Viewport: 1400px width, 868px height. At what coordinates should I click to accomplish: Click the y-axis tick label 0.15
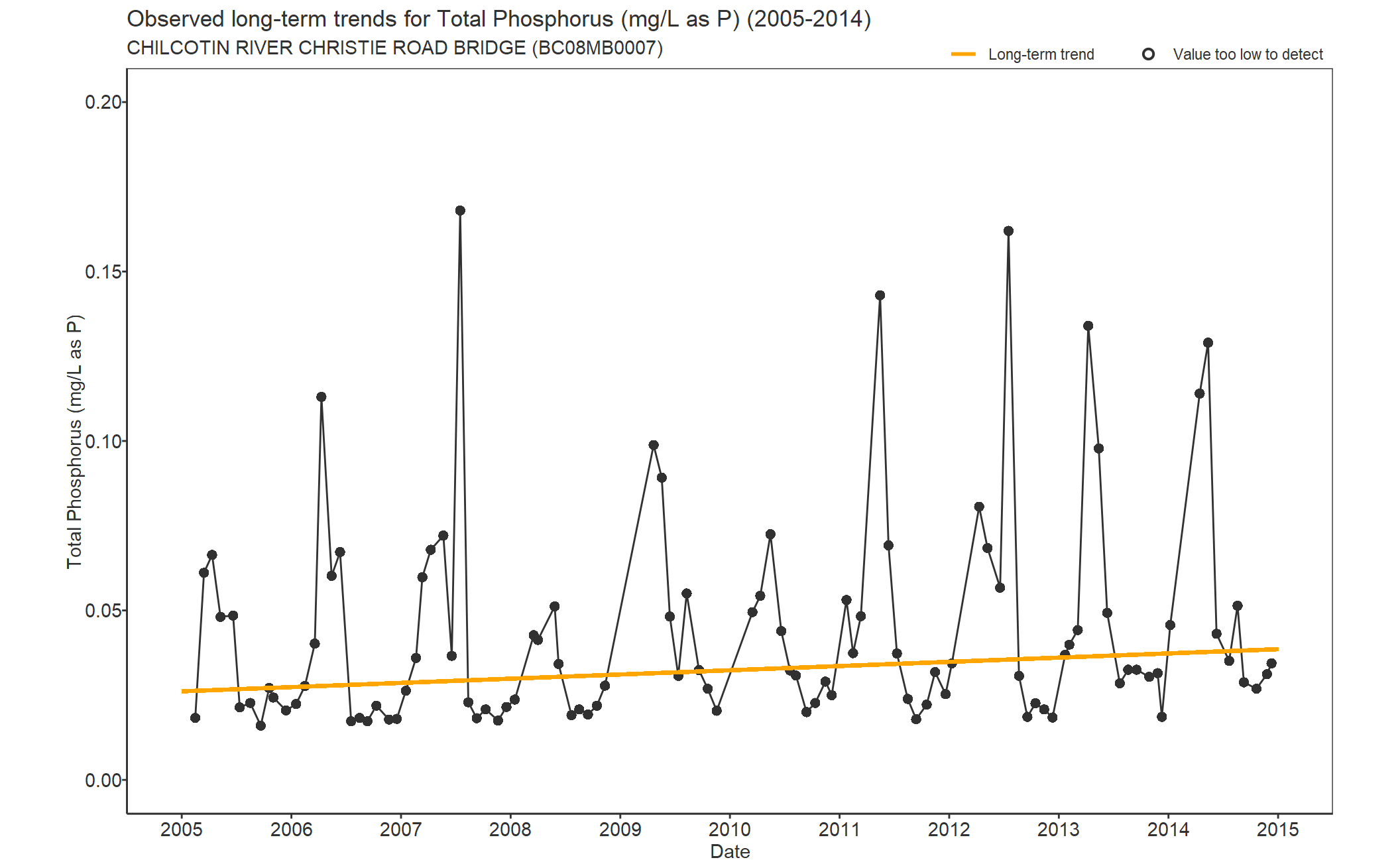pyautogui.click(x=103, y=272)
